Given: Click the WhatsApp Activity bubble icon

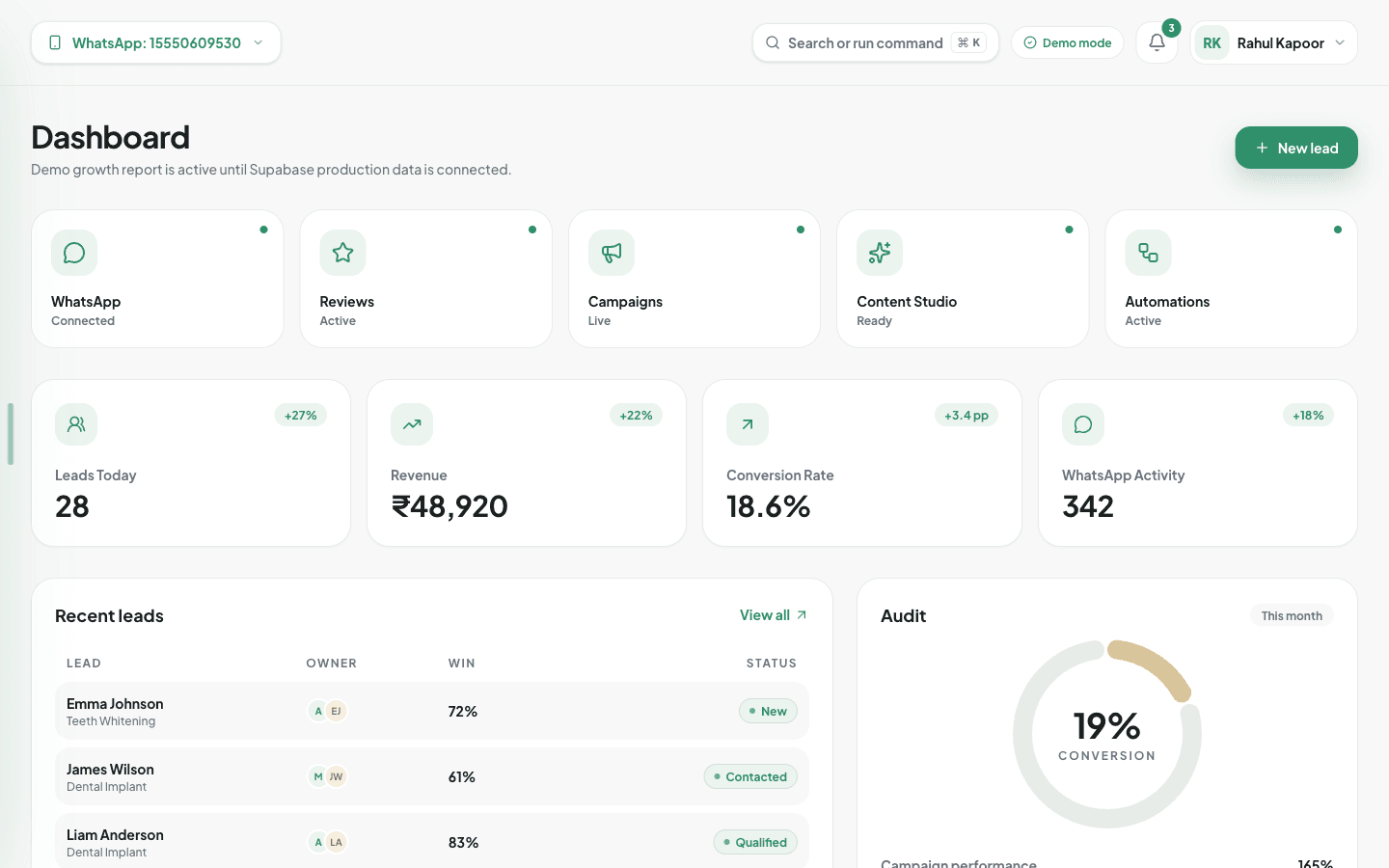Looking at the screenshot, I should coord(1083,424).
